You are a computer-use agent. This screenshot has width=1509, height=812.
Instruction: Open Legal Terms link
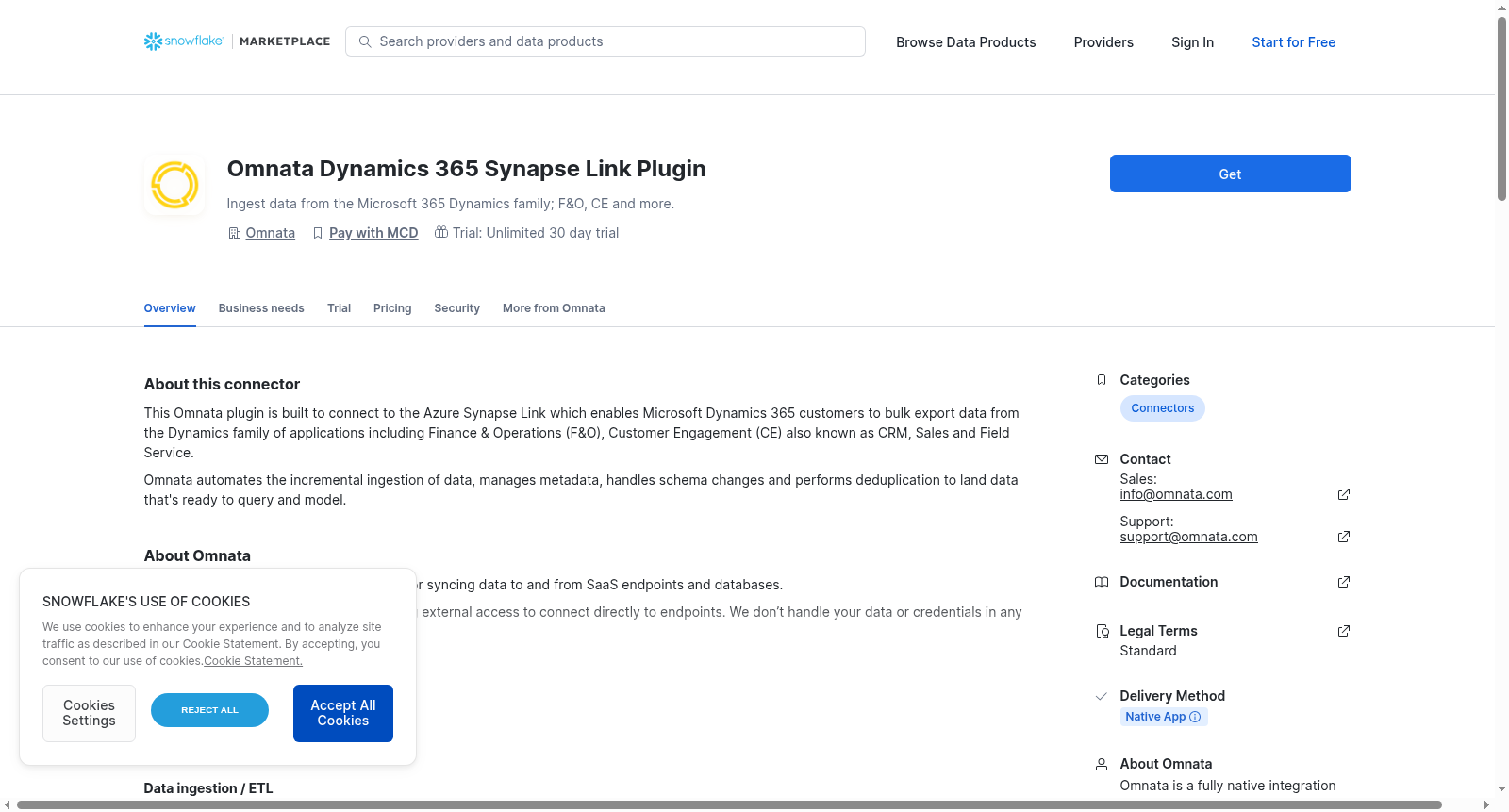(x=1158, y=631)
